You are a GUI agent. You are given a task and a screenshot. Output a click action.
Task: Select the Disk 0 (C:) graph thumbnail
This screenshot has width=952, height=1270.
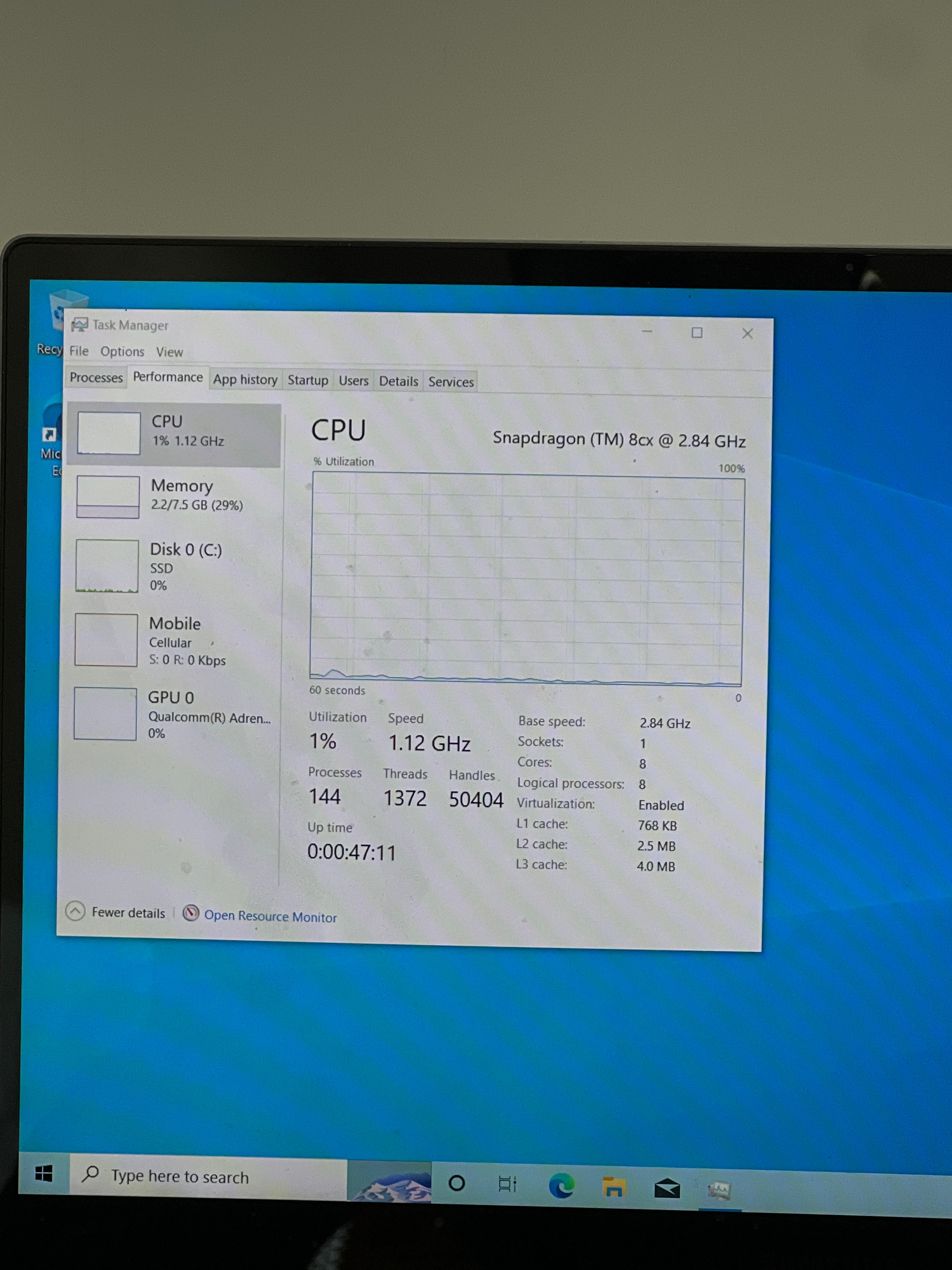pos(107,565)
